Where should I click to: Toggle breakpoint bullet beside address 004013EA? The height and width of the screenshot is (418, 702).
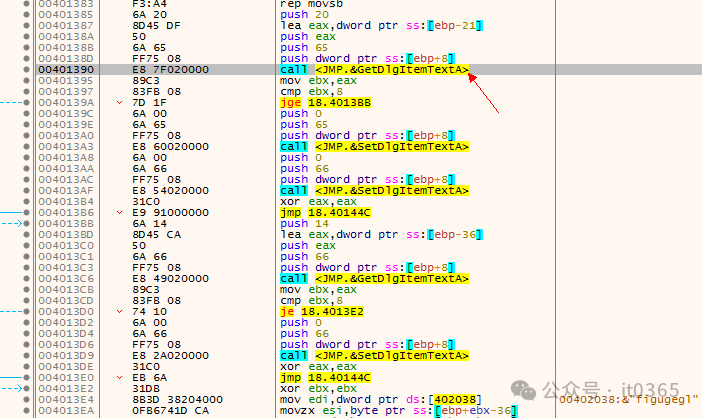coord(27,408)
